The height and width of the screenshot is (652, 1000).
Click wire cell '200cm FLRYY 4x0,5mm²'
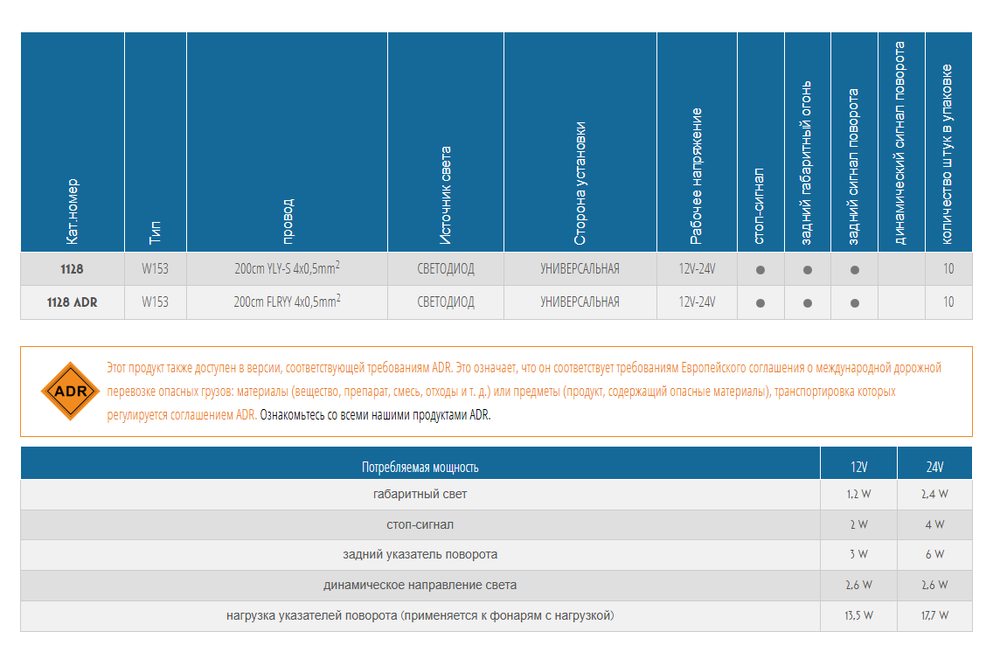point(287,301)
